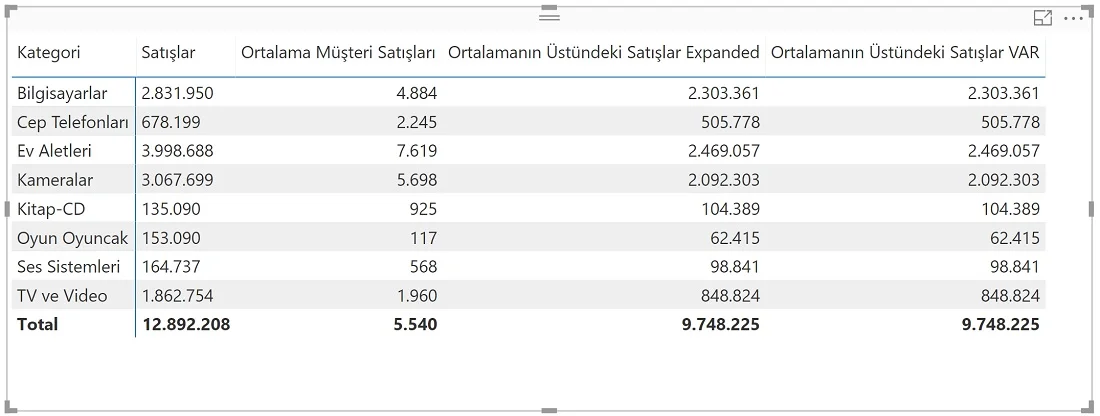Viewport: 1100px width, 416px height.
Task: Click the Ortalamanın Üstündeki Satışlar Expanded header
Action: pos(603,52)
